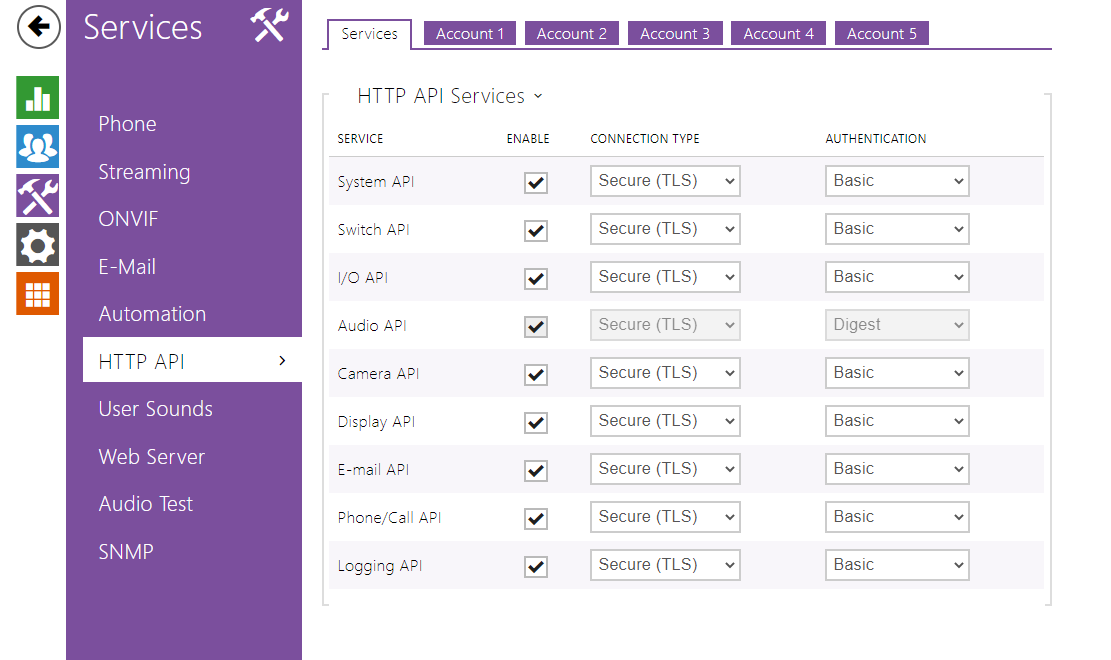Switch to the Account 4 tab
The height and width of the screenshot is (660, 1111).
778,34
